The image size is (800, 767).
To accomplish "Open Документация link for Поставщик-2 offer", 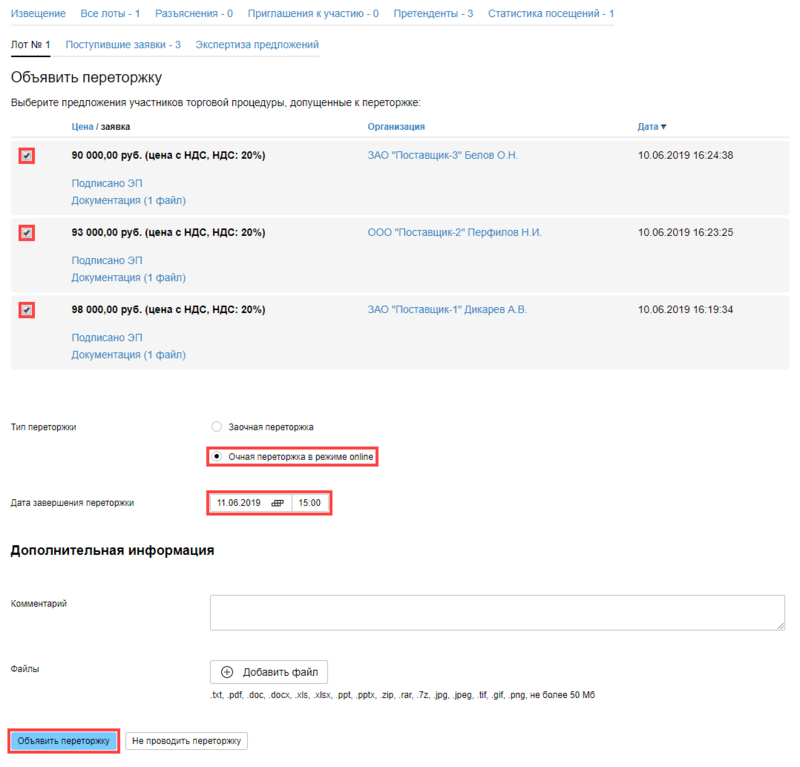I will 128,277.
